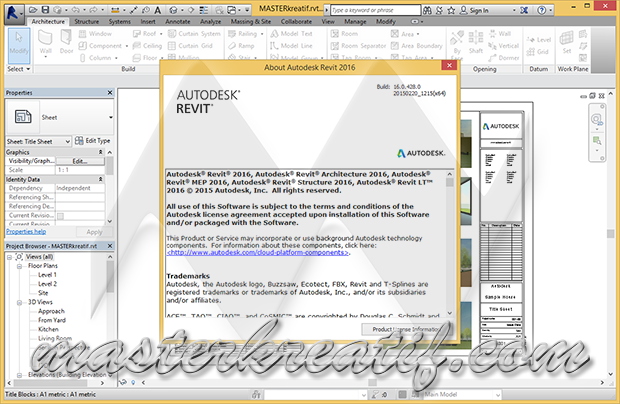Collapse the Views (all) tree node

tap(9, 257)
